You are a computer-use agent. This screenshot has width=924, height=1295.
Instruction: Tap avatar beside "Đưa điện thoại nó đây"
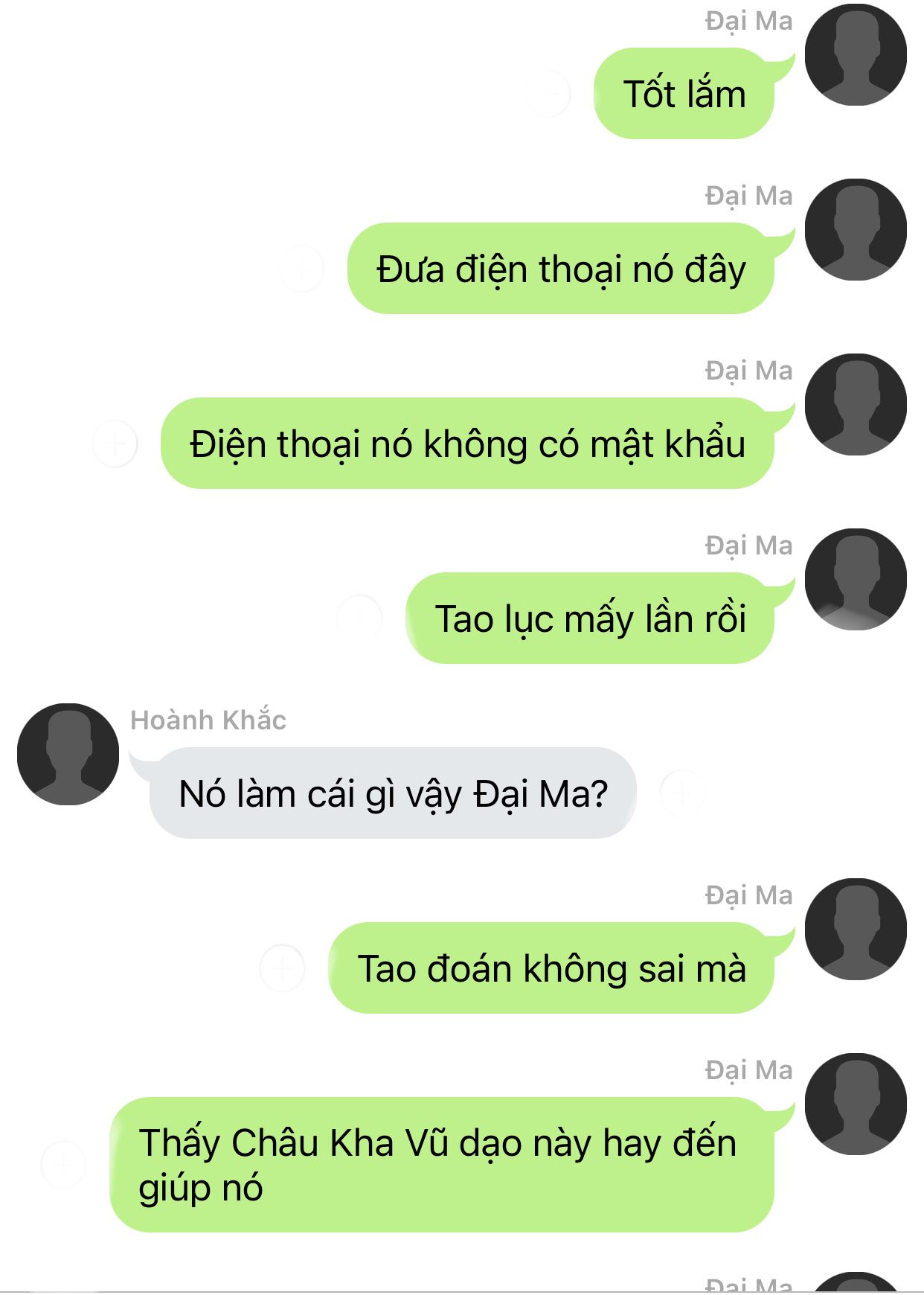point(856,229)
